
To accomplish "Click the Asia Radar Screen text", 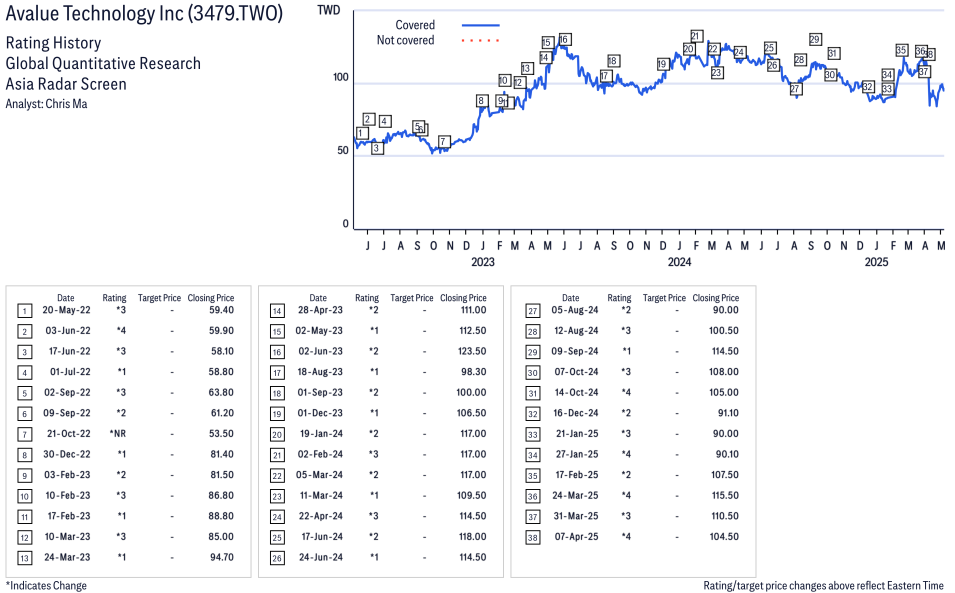I will tap(66, 84).
